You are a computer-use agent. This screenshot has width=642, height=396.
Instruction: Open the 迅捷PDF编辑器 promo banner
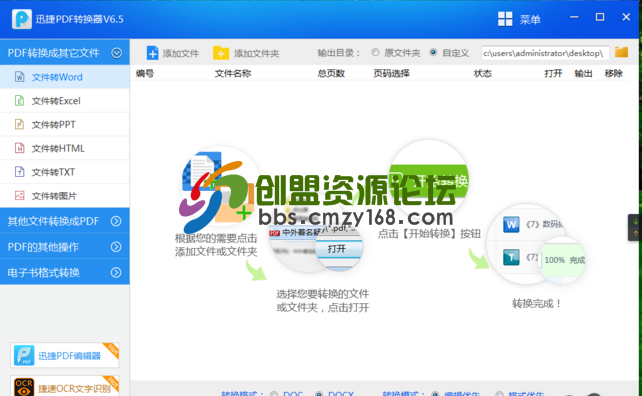[x=65, y=355]
